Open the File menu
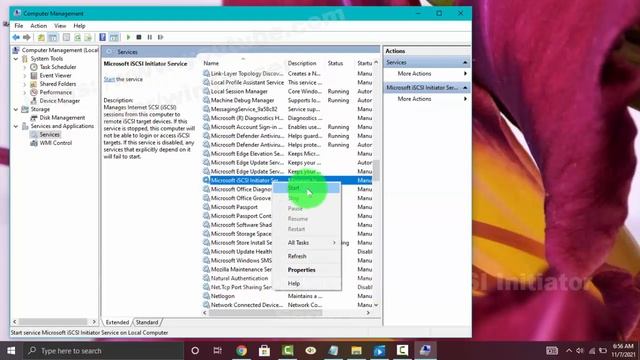This screenshot has height=360, width=640. [19, 26]
